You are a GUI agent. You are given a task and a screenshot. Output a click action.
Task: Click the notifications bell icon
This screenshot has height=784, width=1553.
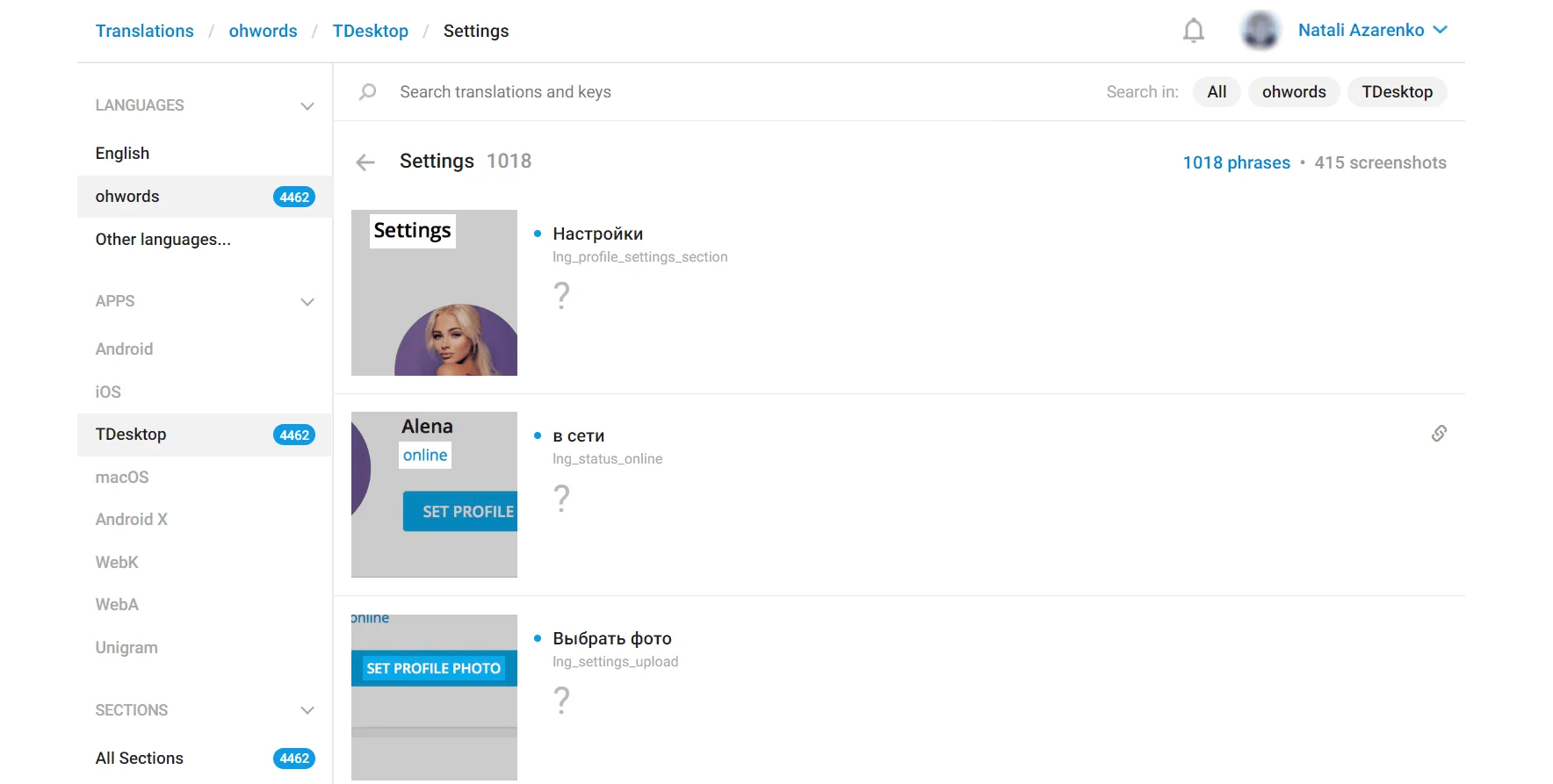1193,31
